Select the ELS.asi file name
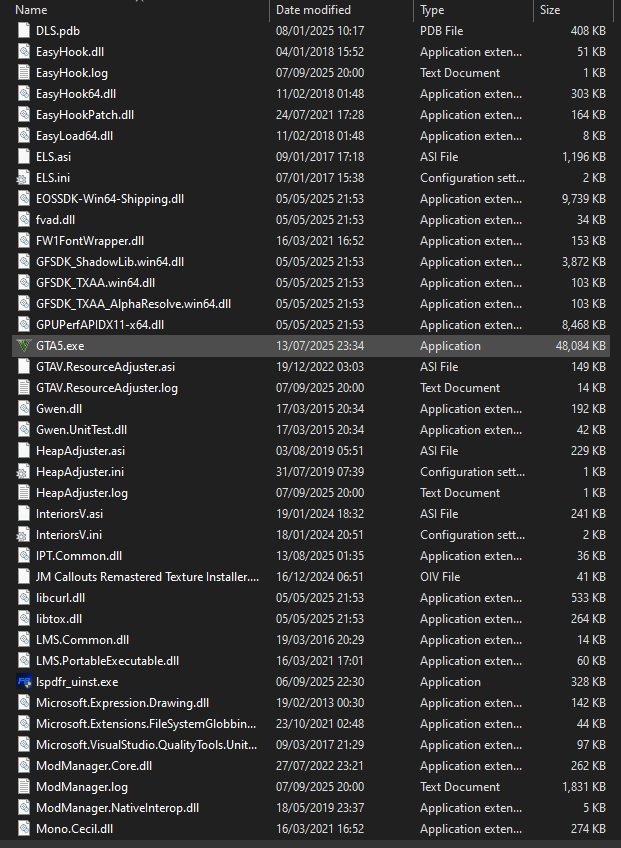Viewport: 621px width, 848px height. click(53, 157)
